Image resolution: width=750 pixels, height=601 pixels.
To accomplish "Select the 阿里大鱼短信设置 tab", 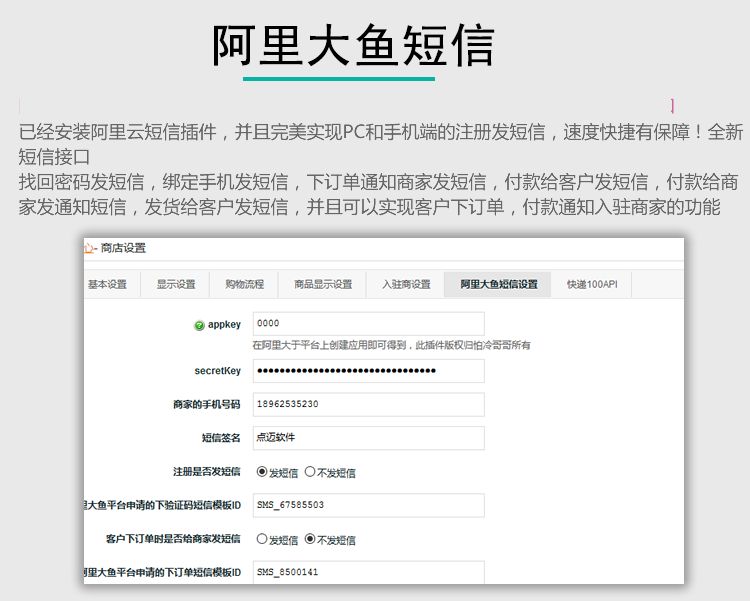I will click(x=498, y=284).
